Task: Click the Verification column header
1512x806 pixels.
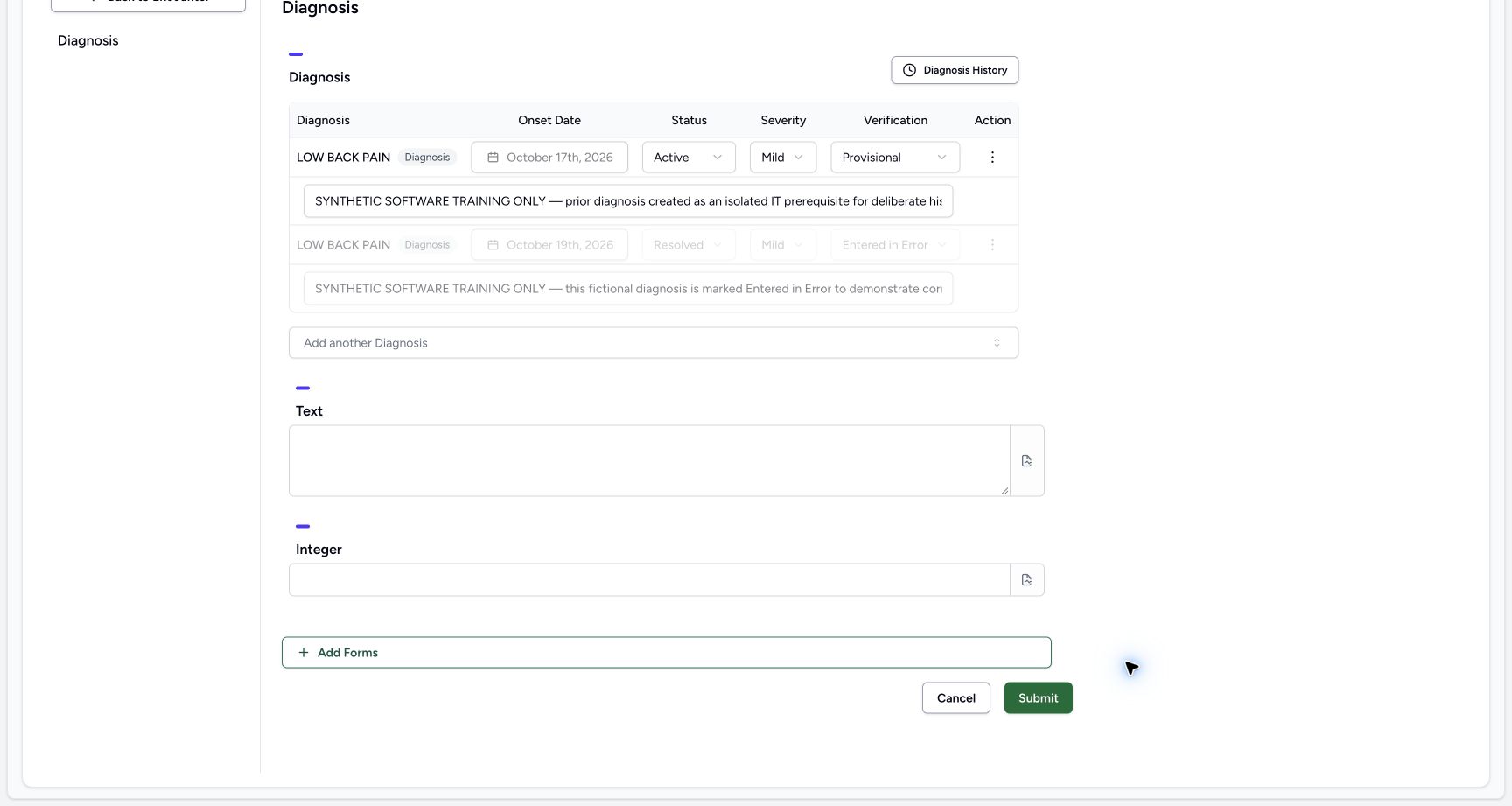Action: pyautogui.click(x=895, y=120)
